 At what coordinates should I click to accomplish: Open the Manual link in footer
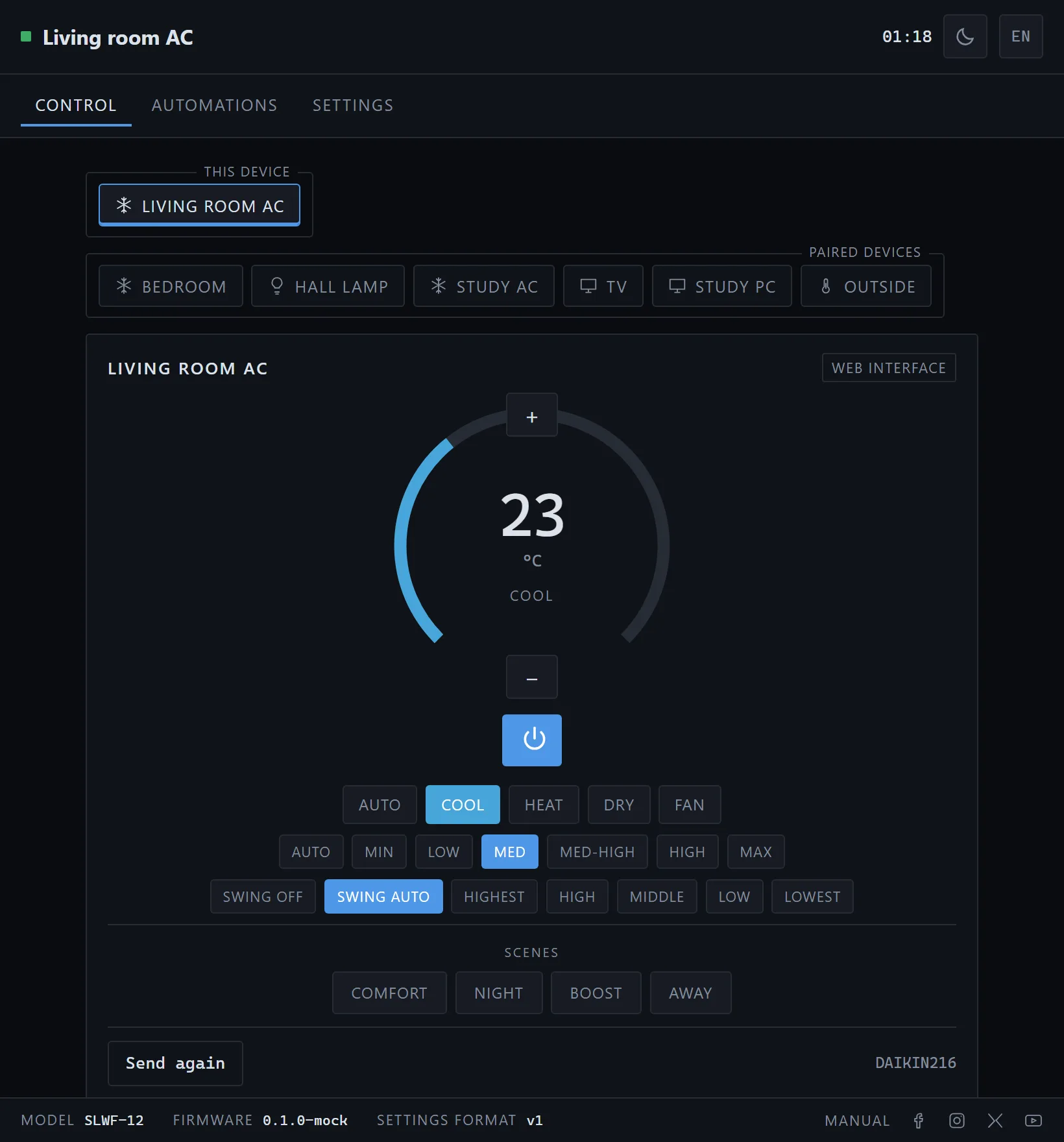coord(857,1121)
